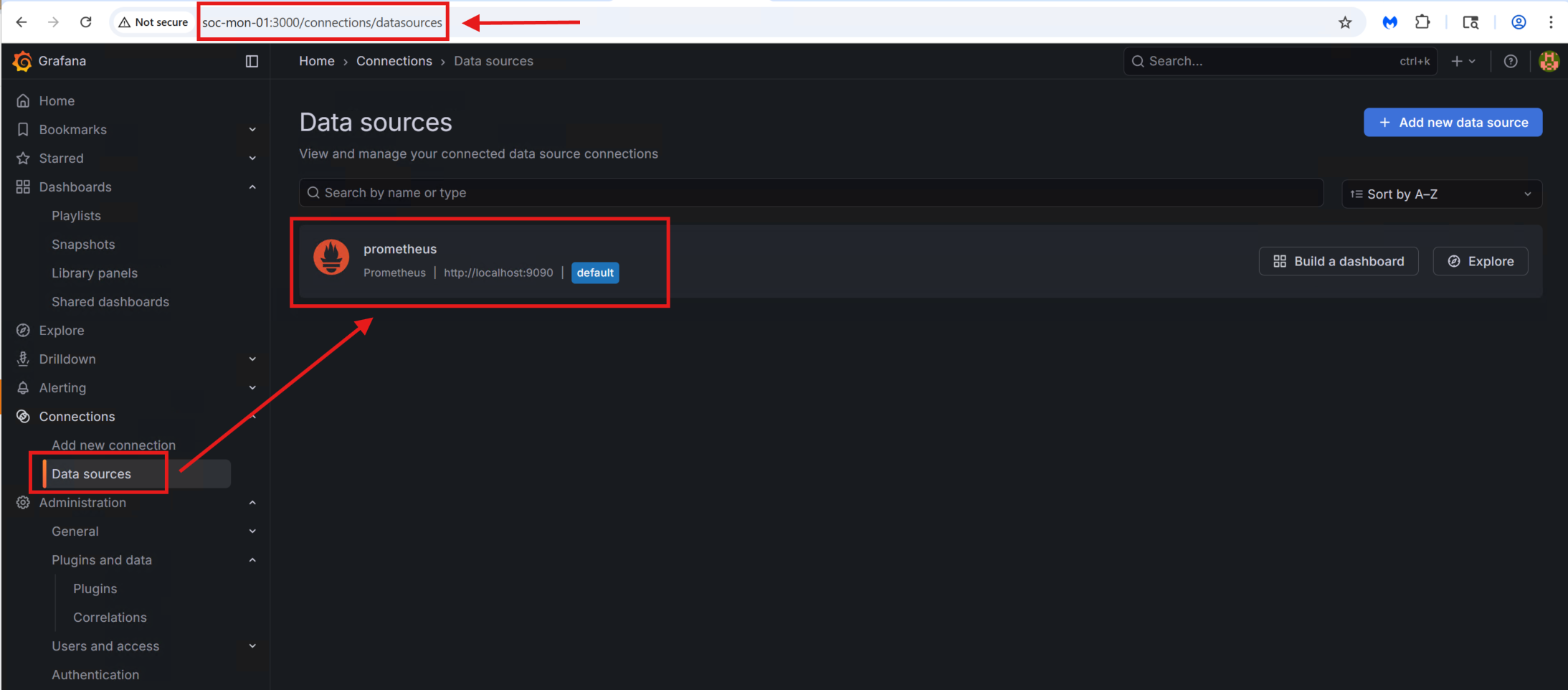The image size is (1568, 690).
Task: Click Connections in the breadcrumb
Action: tap(394, 62)
